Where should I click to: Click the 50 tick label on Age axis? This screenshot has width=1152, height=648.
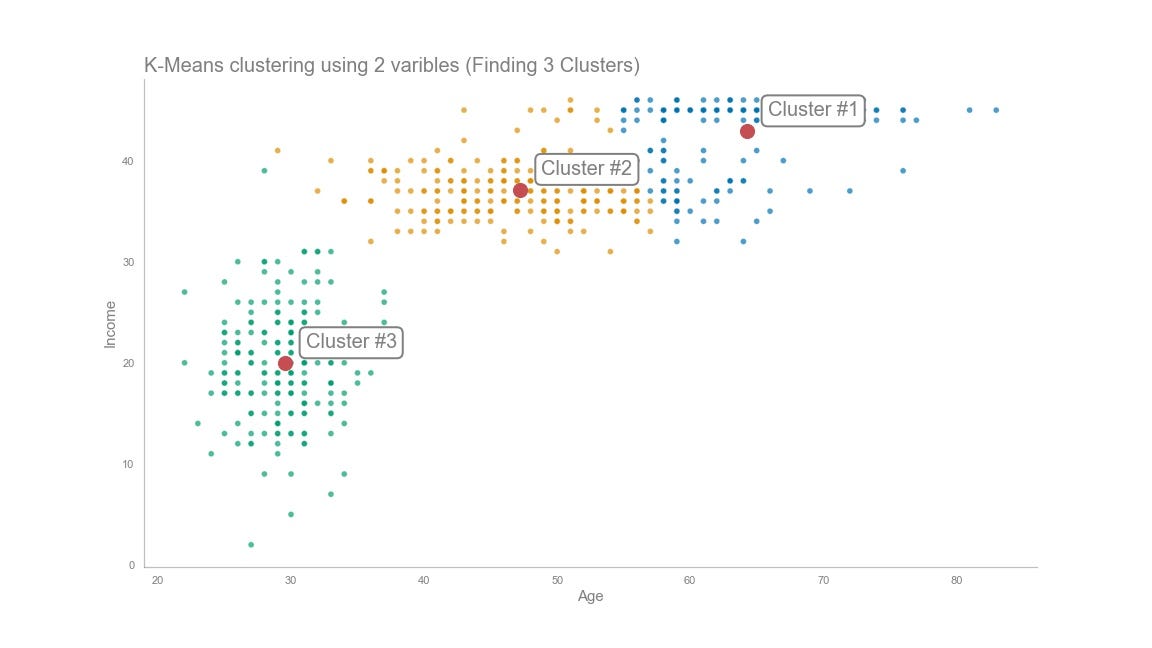point(557,581)
